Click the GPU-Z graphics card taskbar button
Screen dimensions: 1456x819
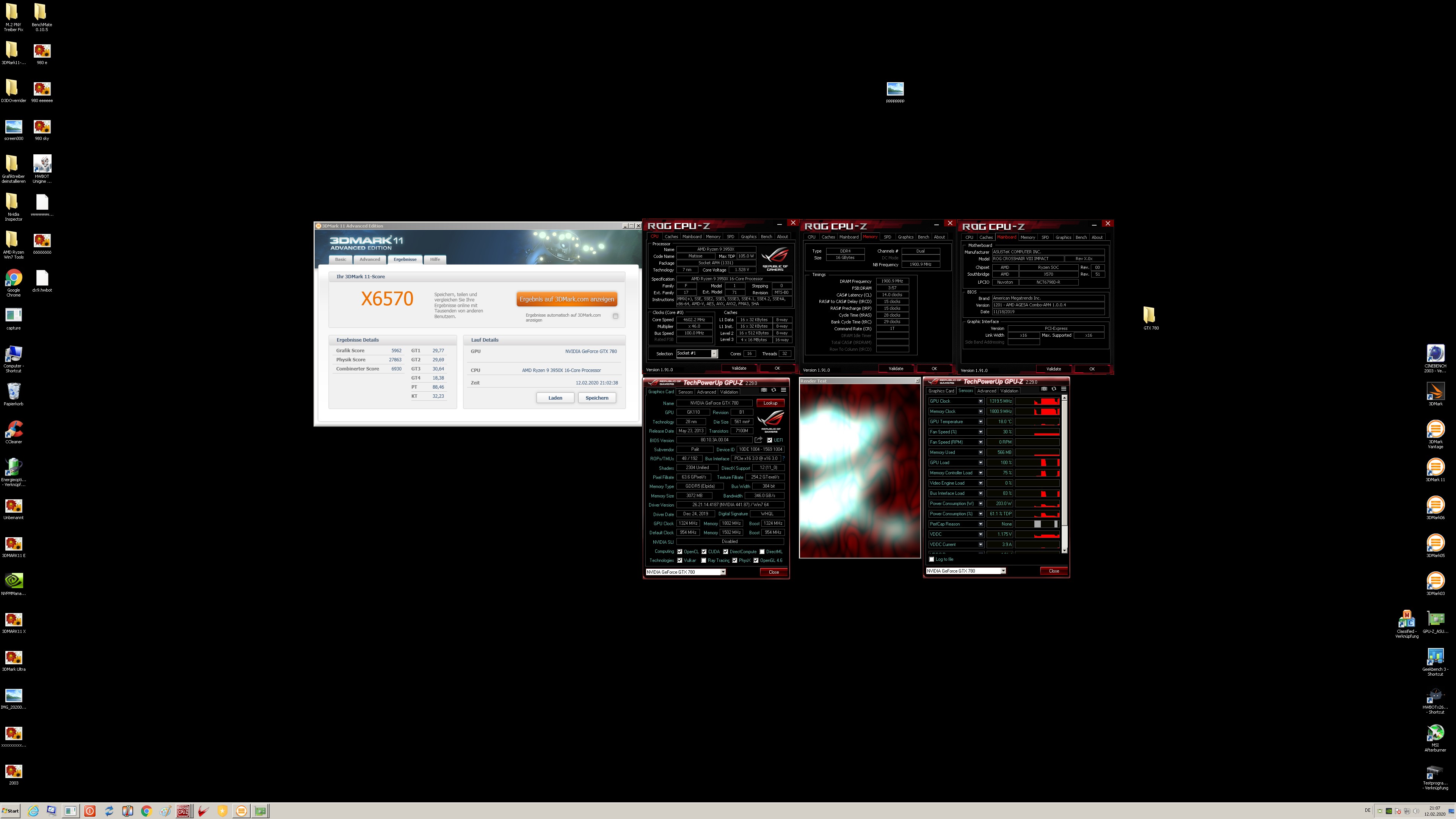coord(260,811)
